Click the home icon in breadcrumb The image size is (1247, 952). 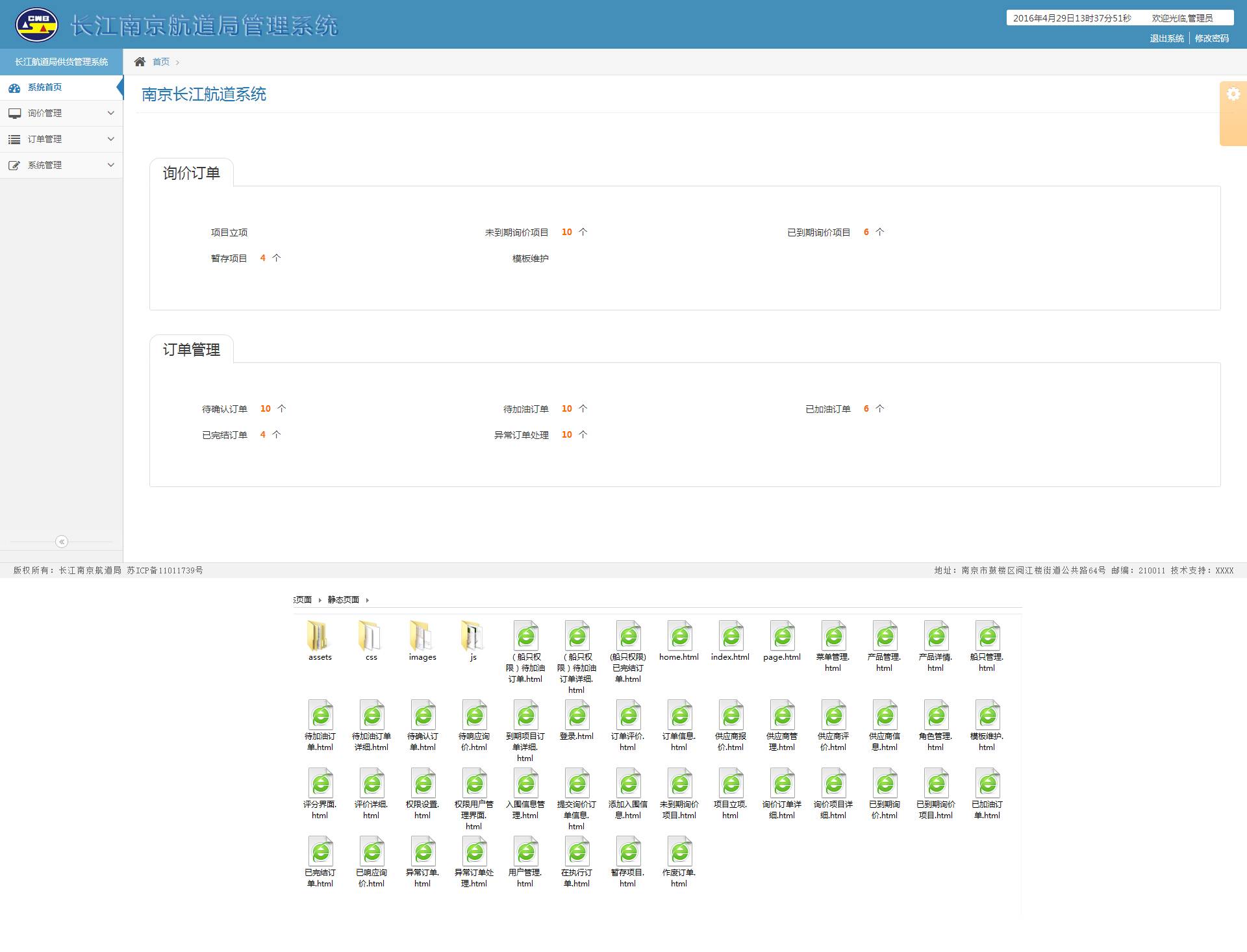140,62
